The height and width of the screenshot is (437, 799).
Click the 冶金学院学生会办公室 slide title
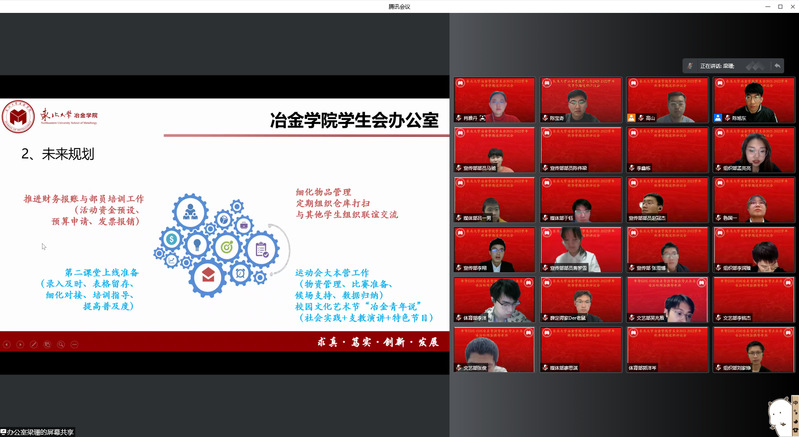pyautogui.click(x=355, y=120)
